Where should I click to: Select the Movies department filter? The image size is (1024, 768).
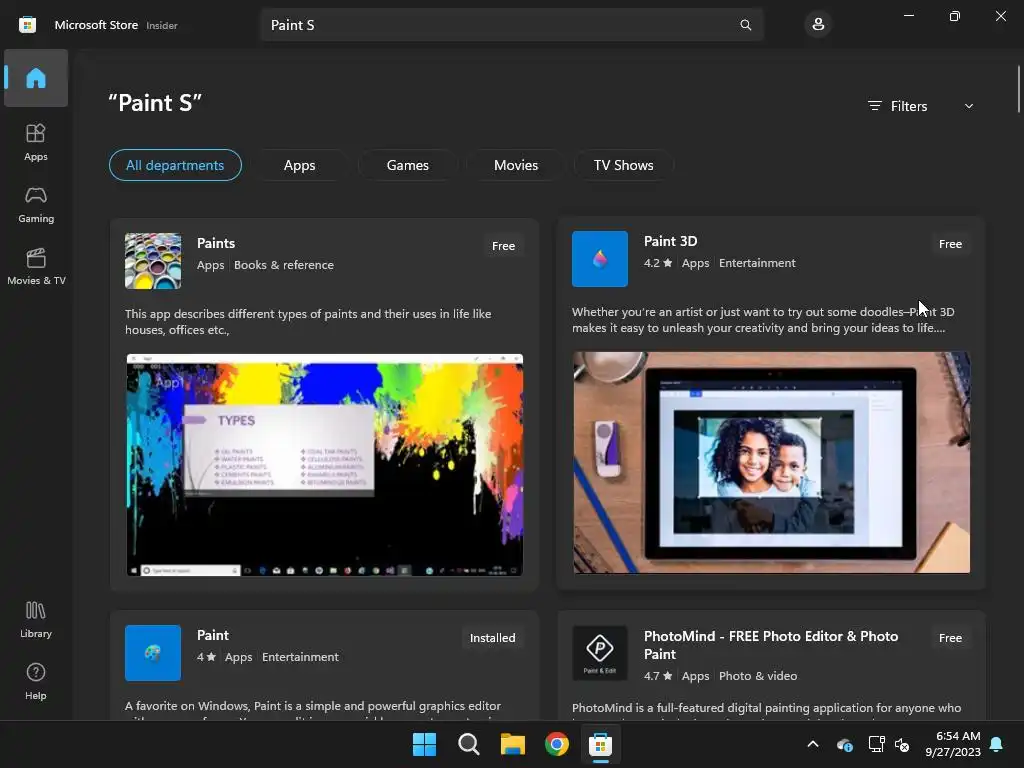pyautogui.click(x=516, y=165)
